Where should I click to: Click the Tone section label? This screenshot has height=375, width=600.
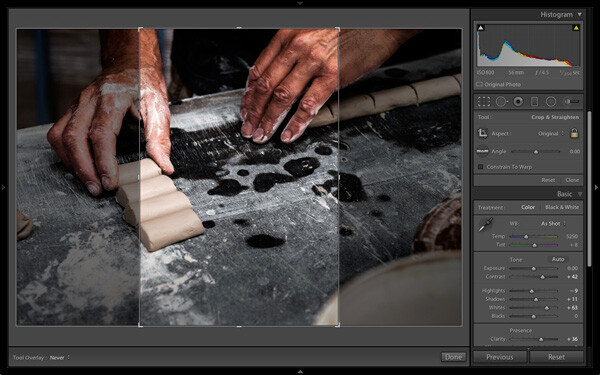click(x=515, y=259)
